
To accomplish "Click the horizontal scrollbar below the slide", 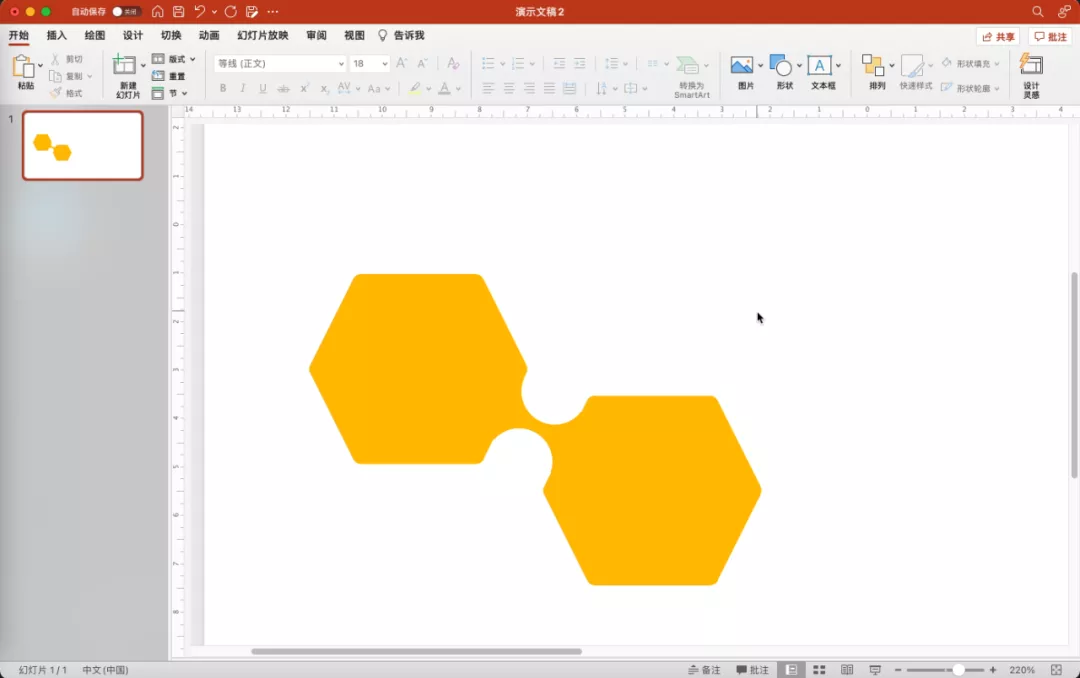I will (x=416, y=651).
